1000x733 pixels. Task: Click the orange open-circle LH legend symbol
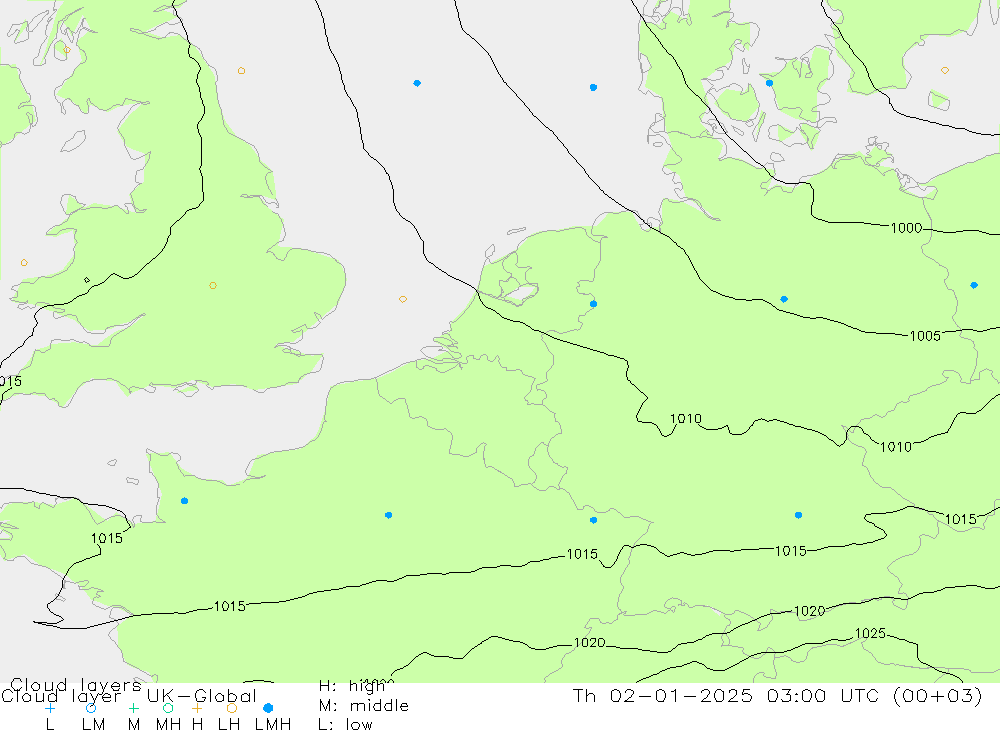[232, 708]
